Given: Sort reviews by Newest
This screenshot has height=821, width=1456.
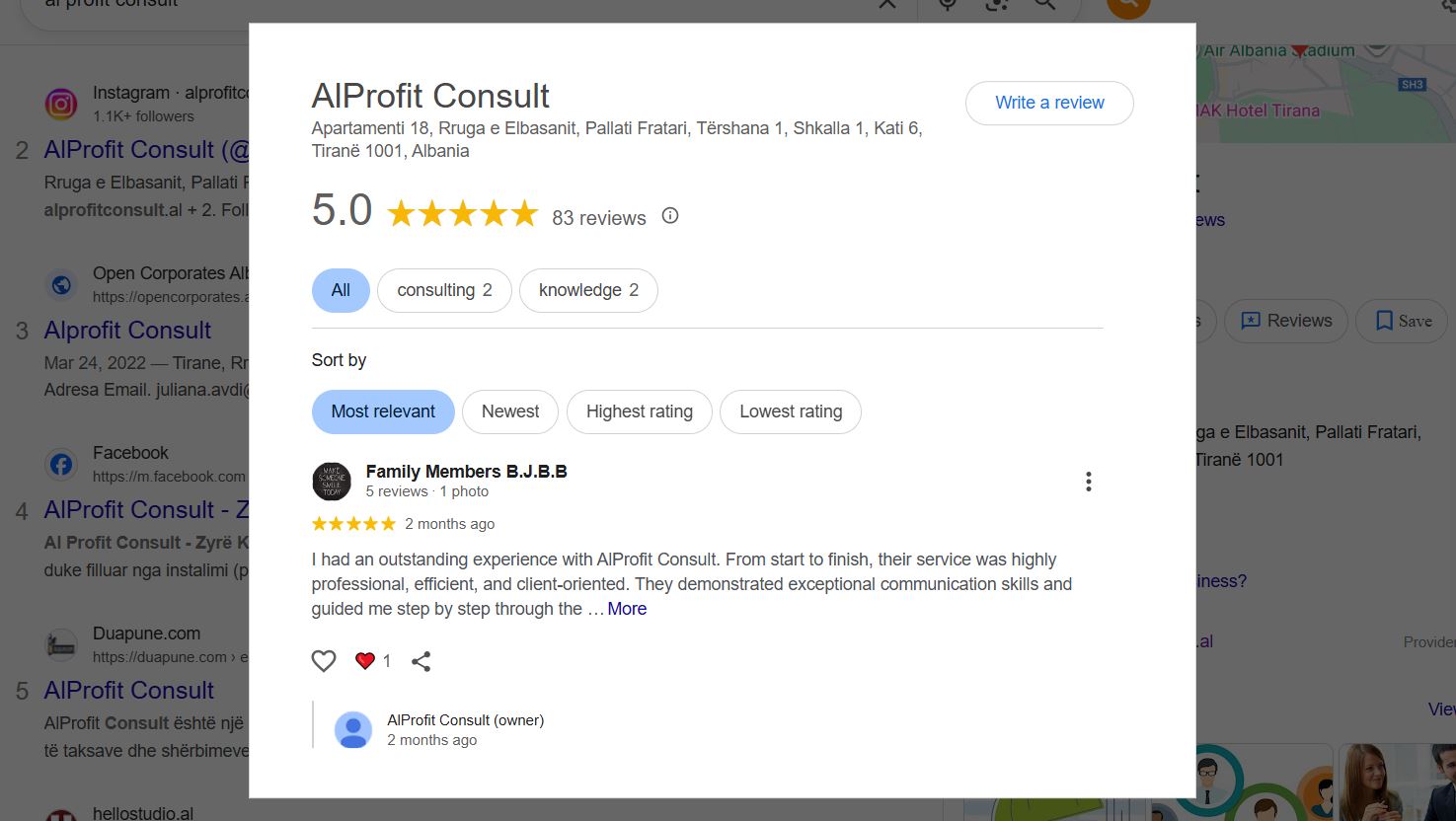Looking at the screenshot, I should [510, 411].
